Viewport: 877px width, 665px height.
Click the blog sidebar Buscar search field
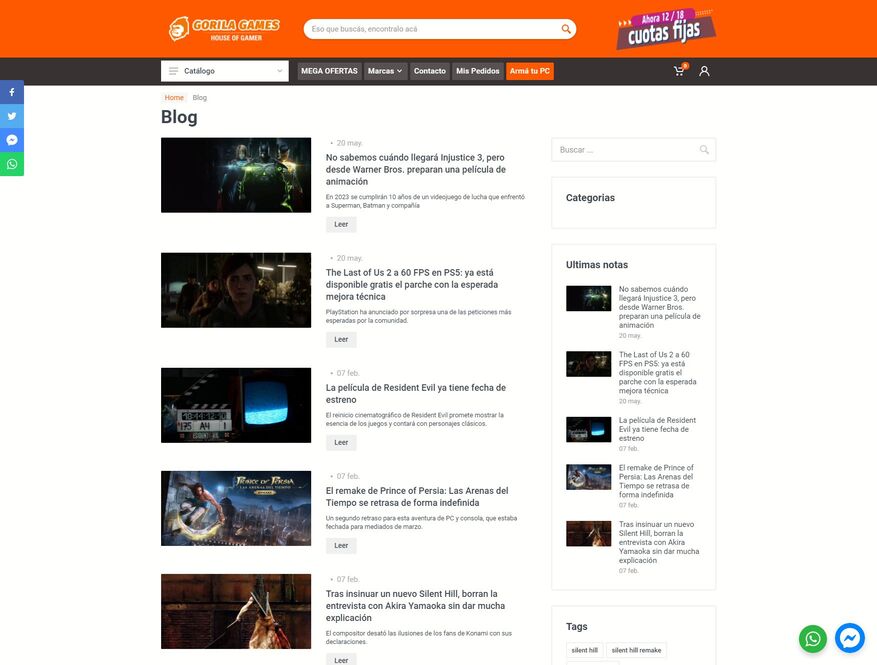coord(625,150)
